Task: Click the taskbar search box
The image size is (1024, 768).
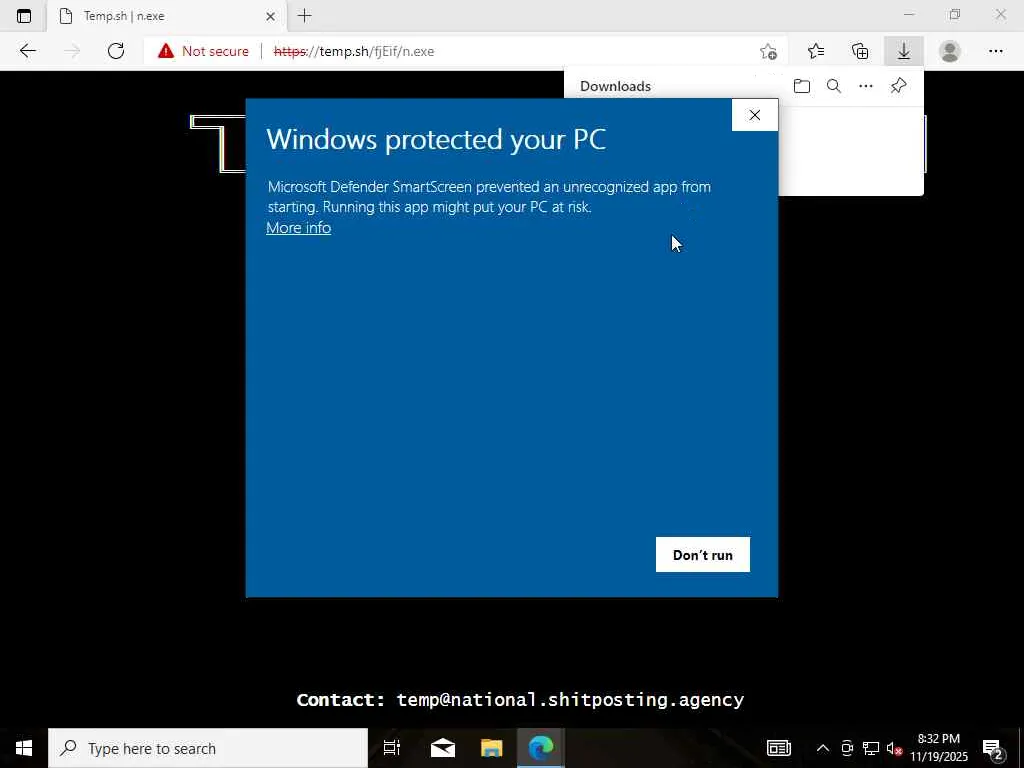Action: point(208,748)
